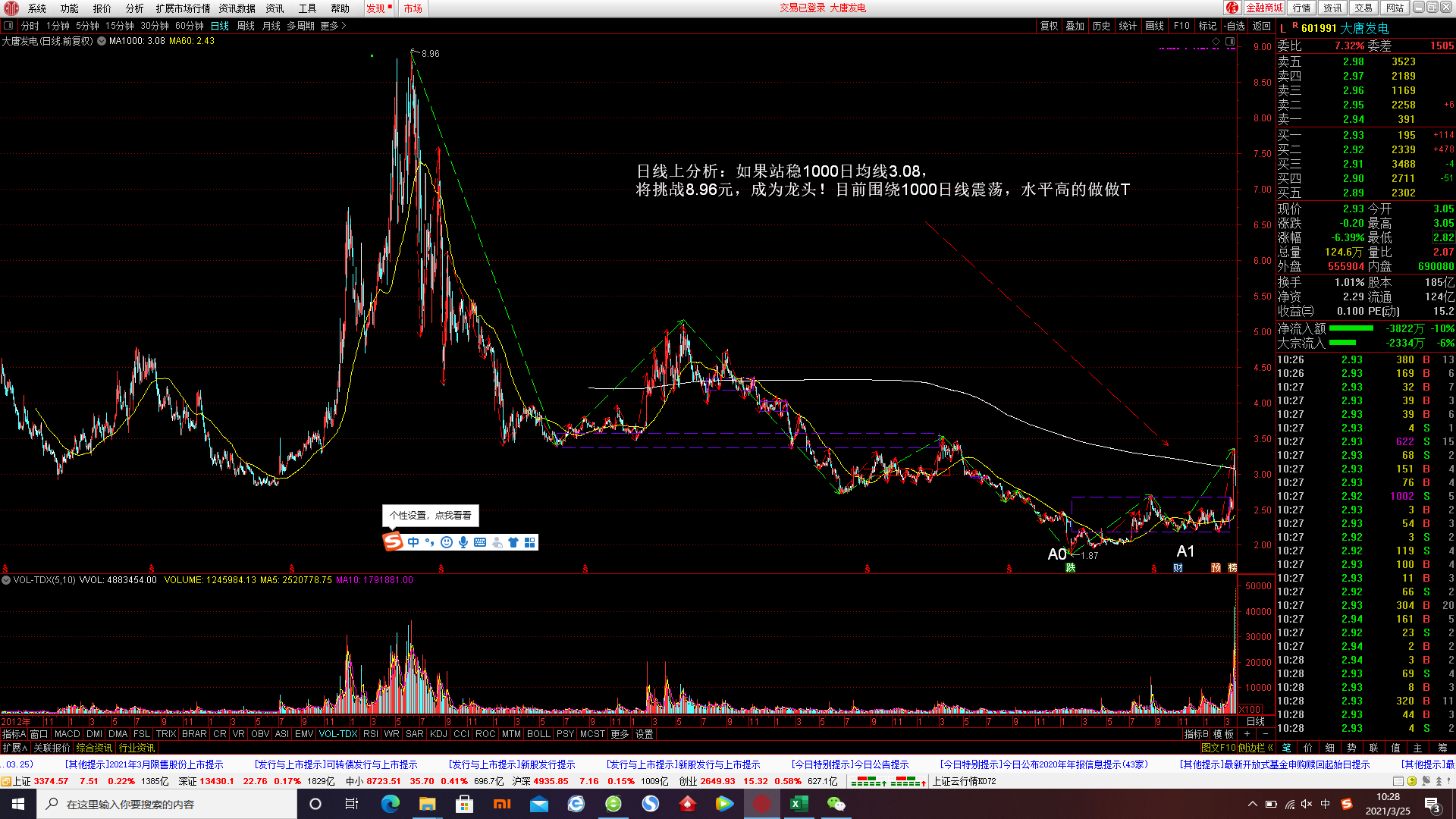Toggle Sogou Chinese/English input mode
This screenshot has height=819, width=1456.
413,542
